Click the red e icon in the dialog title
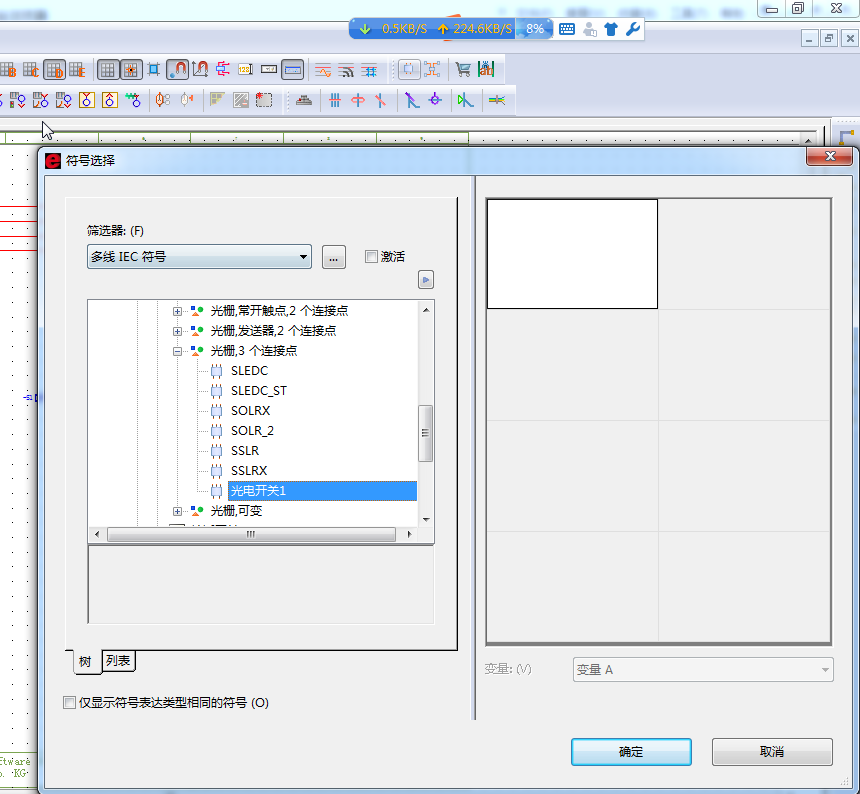 [x=53, y=160]
